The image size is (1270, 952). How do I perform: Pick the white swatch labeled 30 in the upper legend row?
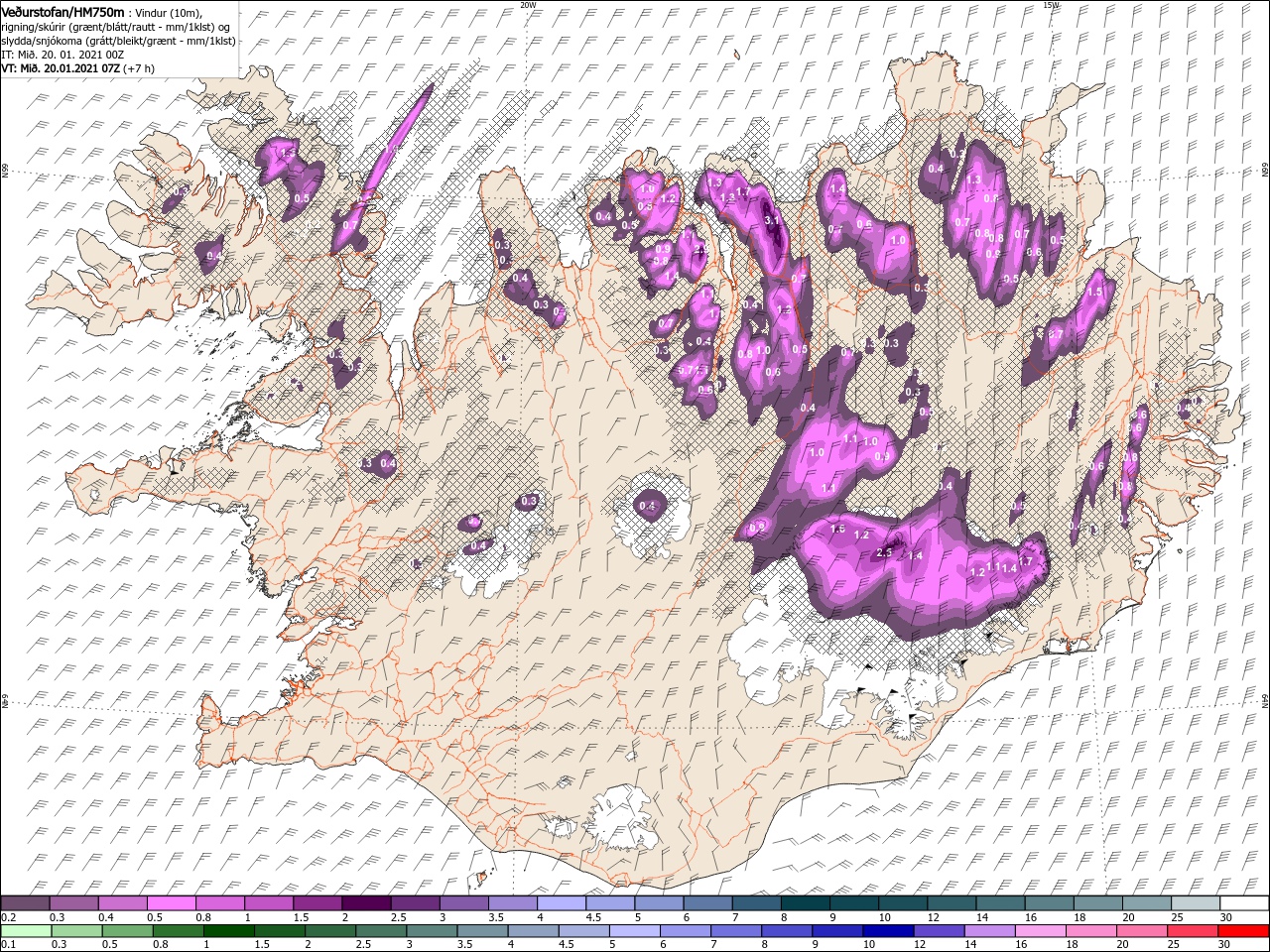pyautogui.click(x=1244, y=903)
